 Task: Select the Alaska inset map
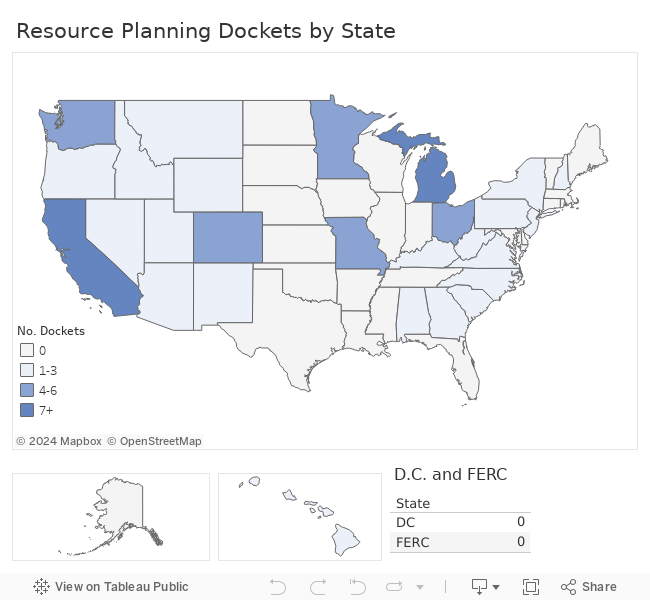pyautogui.click(x=111, y=517)
